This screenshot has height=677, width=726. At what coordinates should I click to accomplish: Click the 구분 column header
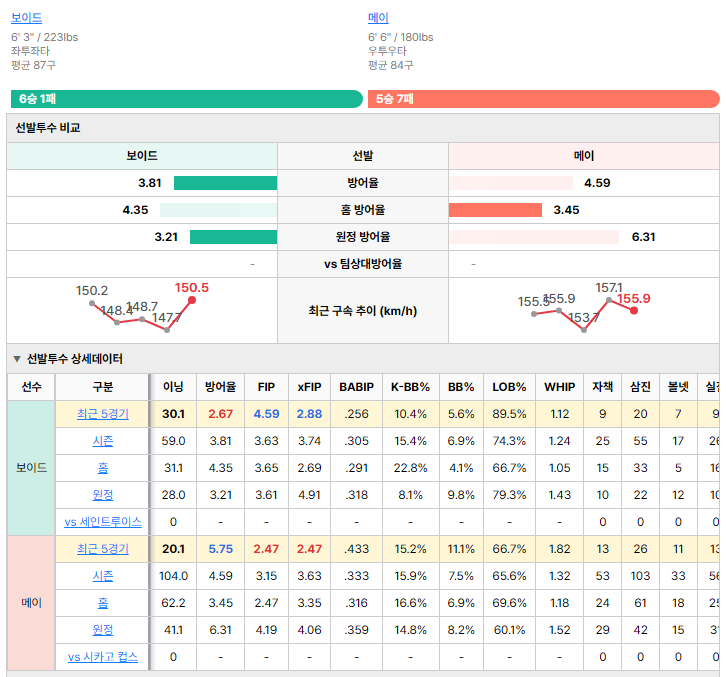pos(102,387)
